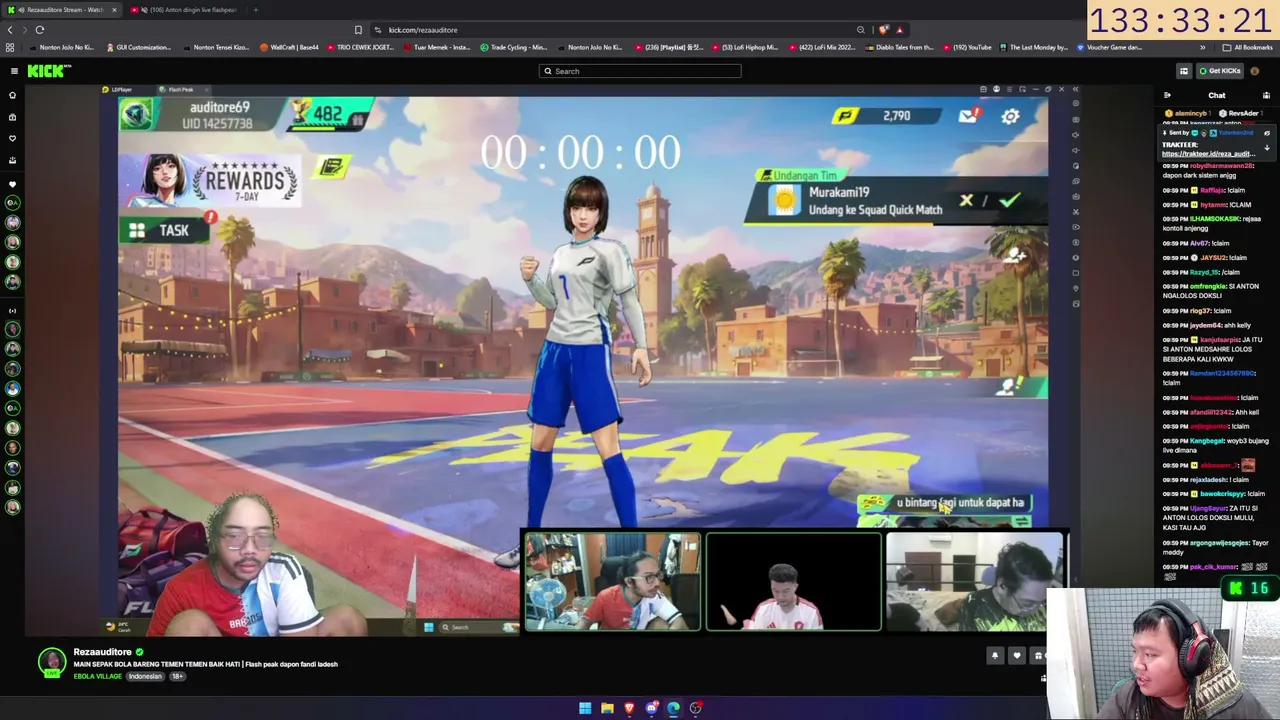Open All Bookmarks folder

pyautogui.click(x=1247, y=47)
